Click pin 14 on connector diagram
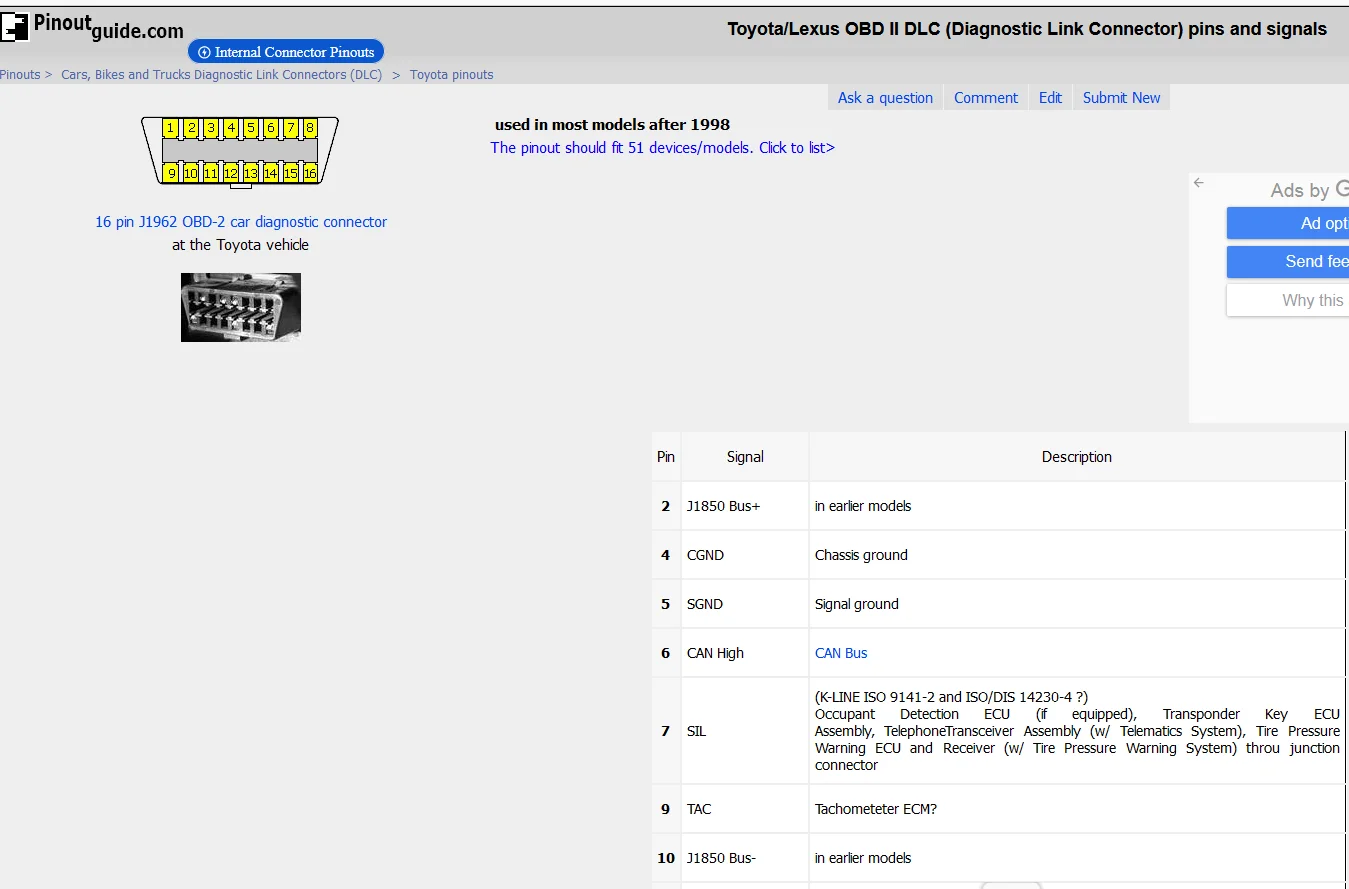1349x889 pixels. tap(270, 173)
